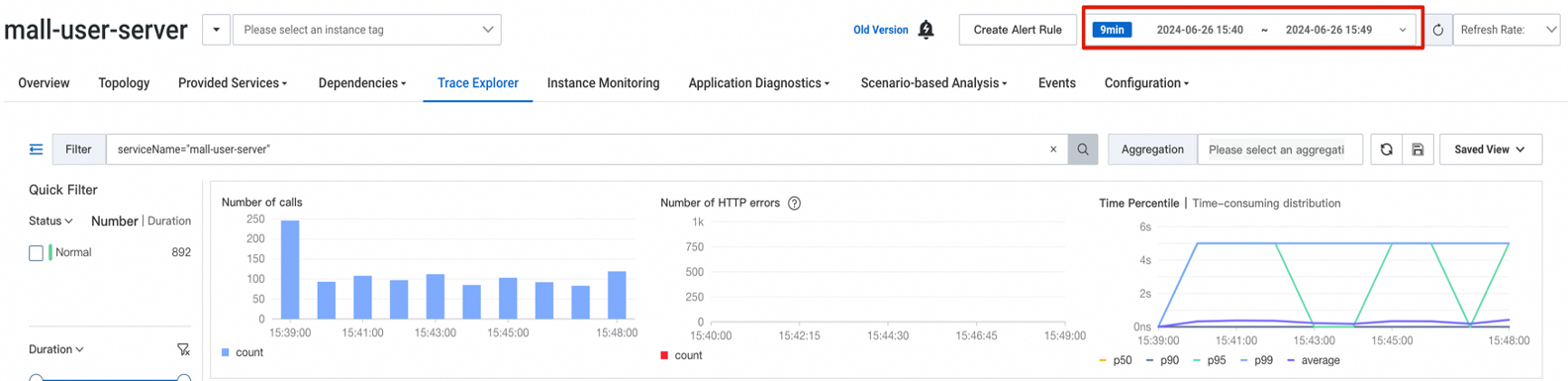Click the Quick Filter heading
Screen dimensions: 1568x381
[63, 190]
